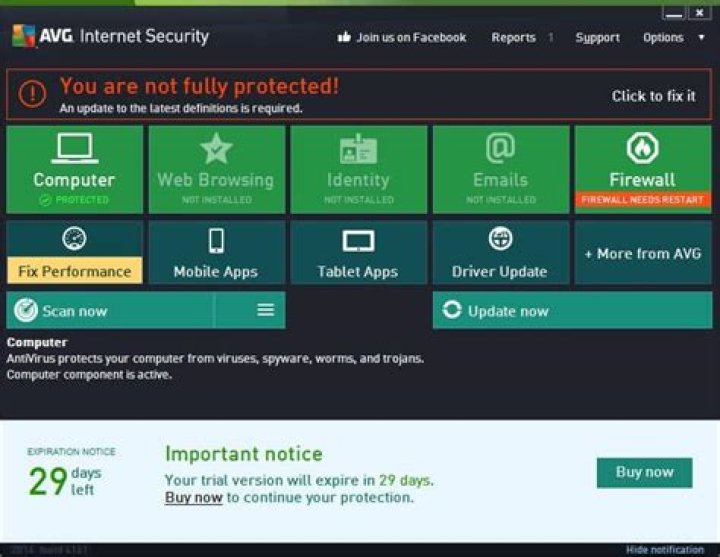
Task: Open the Reports menu
Action: coord(513,37)
